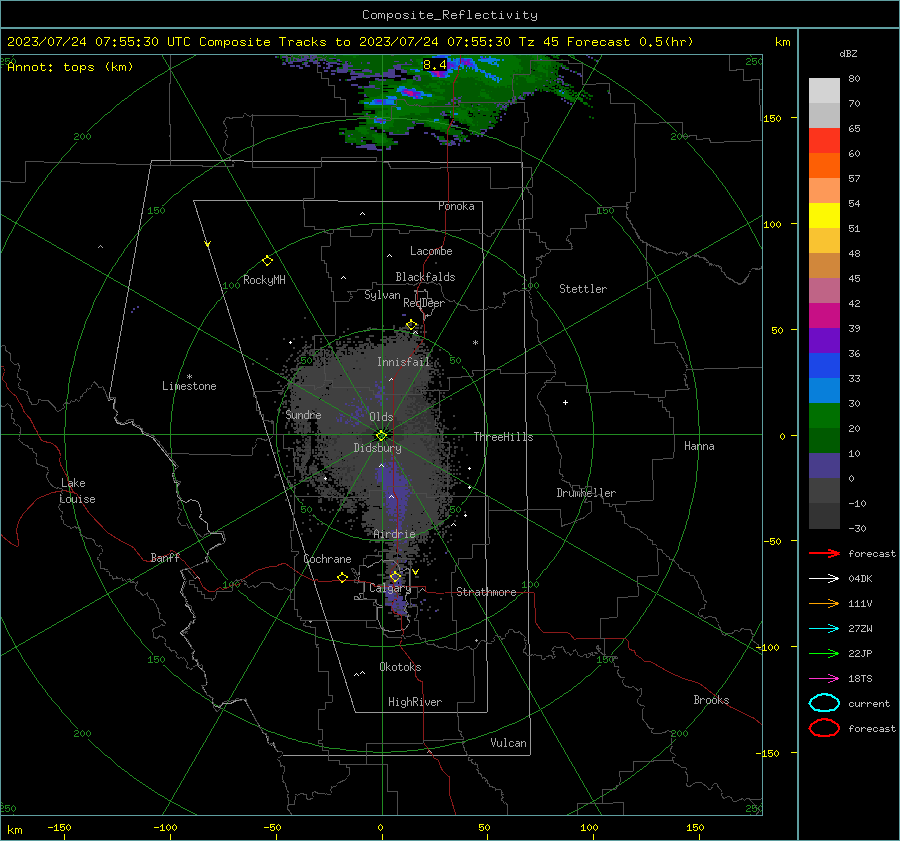Viewport: 900px width, 841px height.
Task: Click the Sylvan label on the map
Action: 382,295
